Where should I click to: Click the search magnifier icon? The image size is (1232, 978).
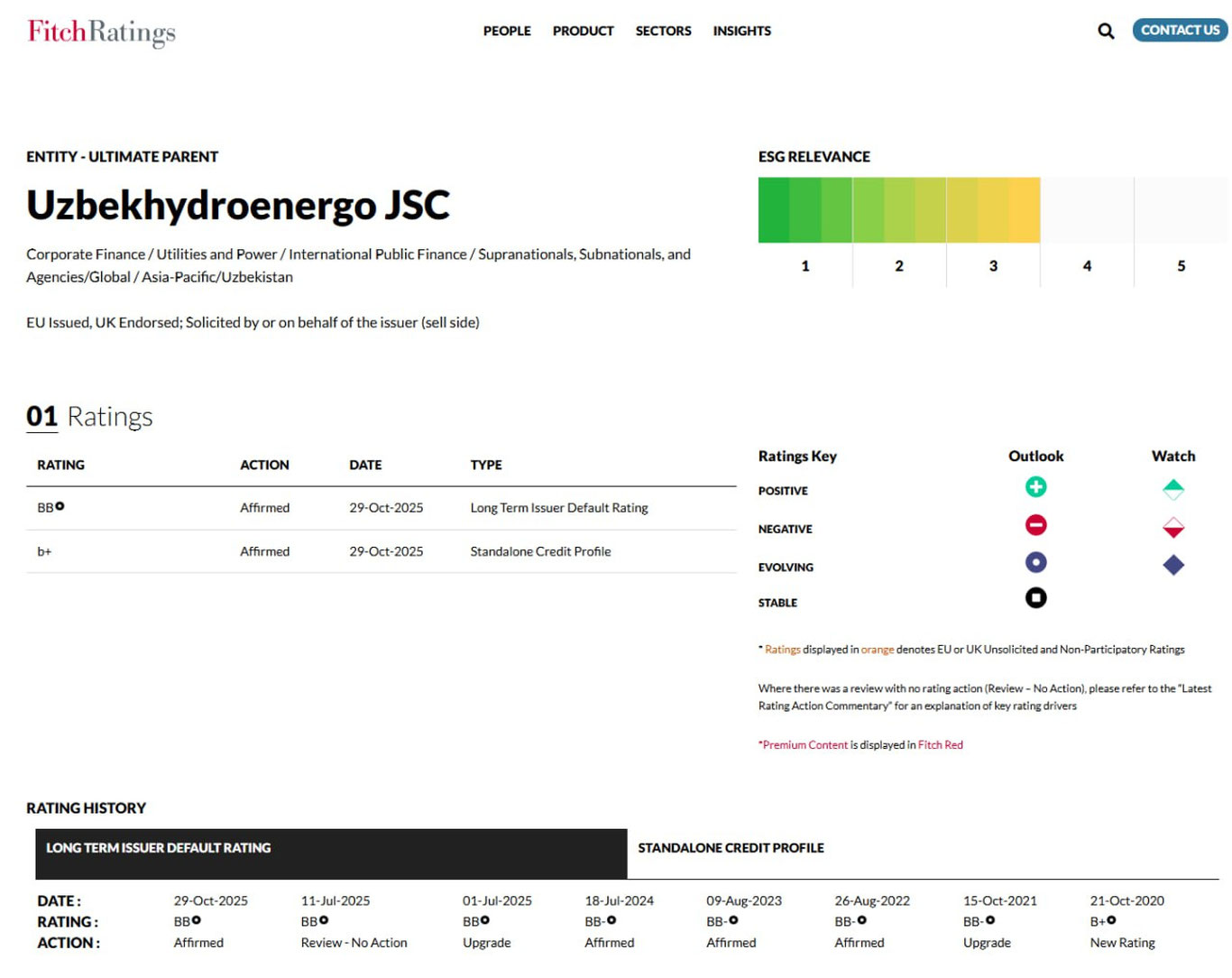click(x=1105, y=31)
